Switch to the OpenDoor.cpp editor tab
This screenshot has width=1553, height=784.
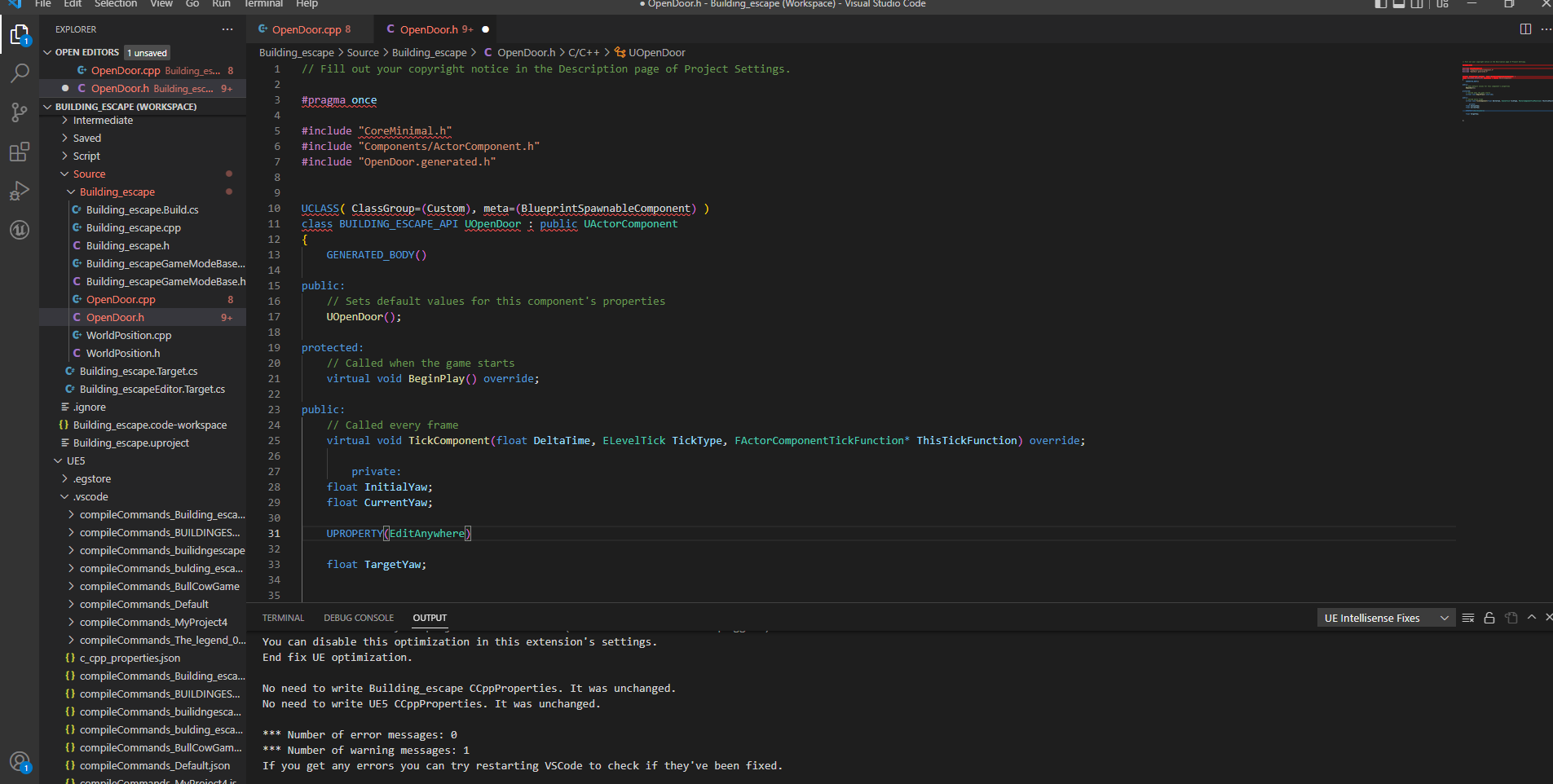point(306,29)
